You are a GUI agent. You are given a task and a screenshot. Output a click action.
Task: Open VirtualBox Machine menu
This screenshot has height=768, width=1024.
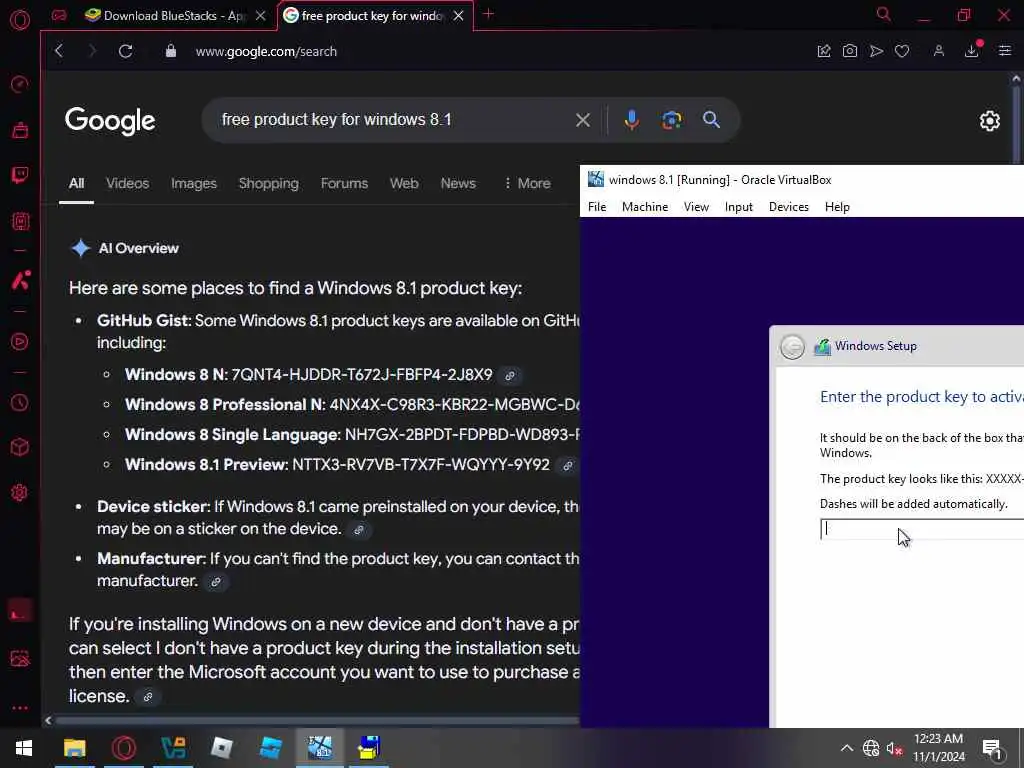645,207
